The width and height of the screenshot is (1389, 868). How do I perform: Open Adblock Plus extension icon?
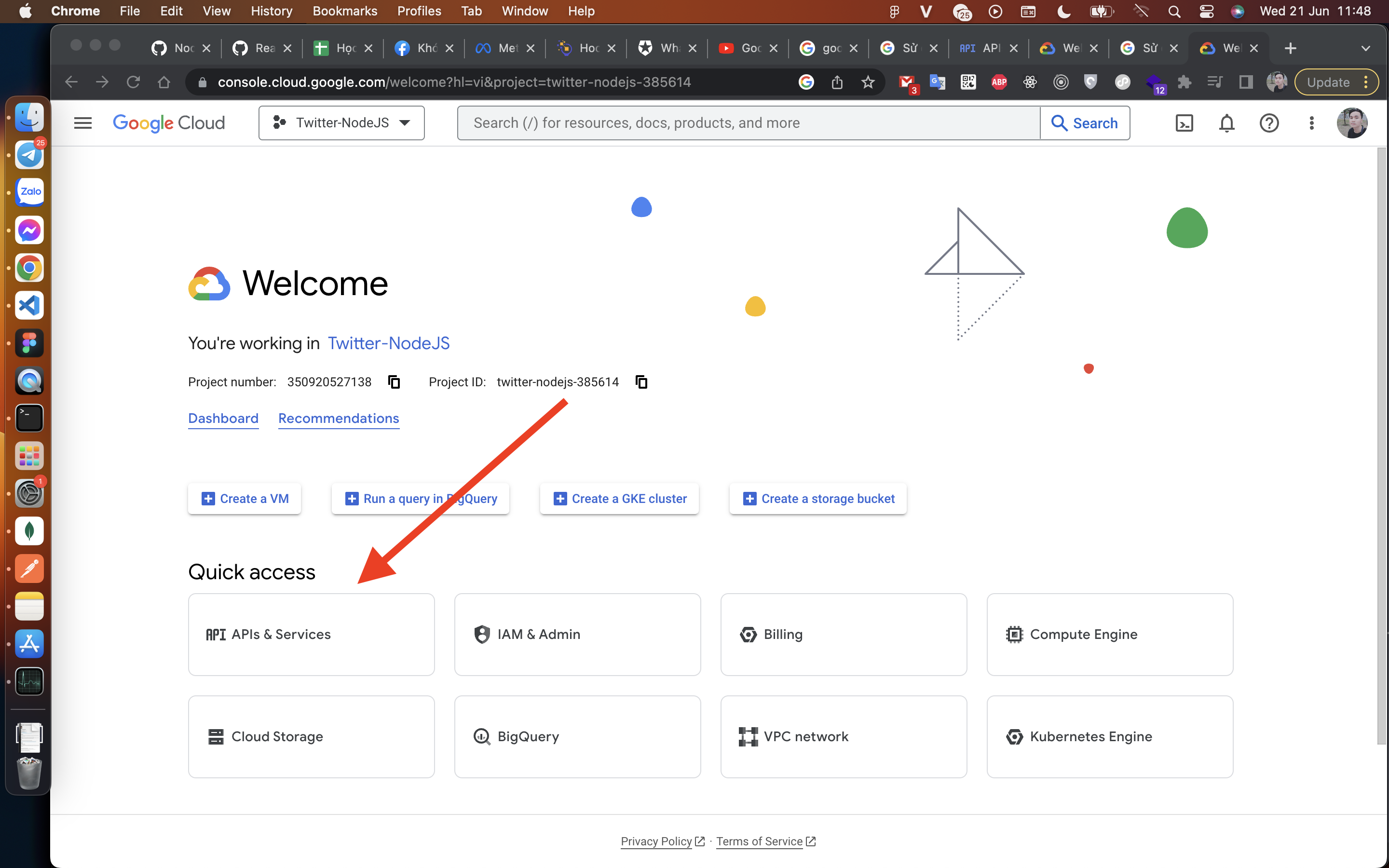(x=999, y=82)
